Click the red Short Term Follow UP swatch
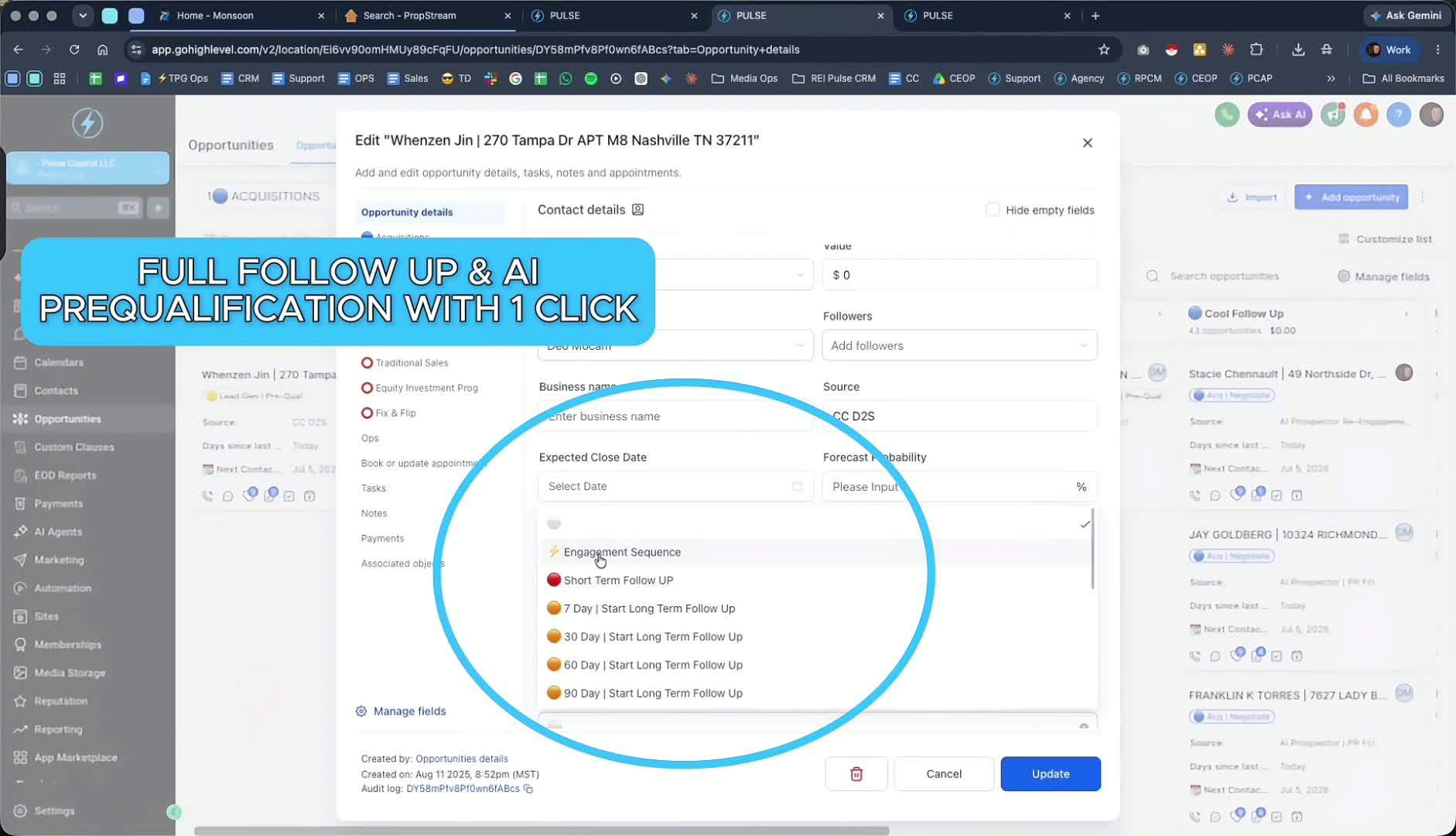 (x=554, y=580)
